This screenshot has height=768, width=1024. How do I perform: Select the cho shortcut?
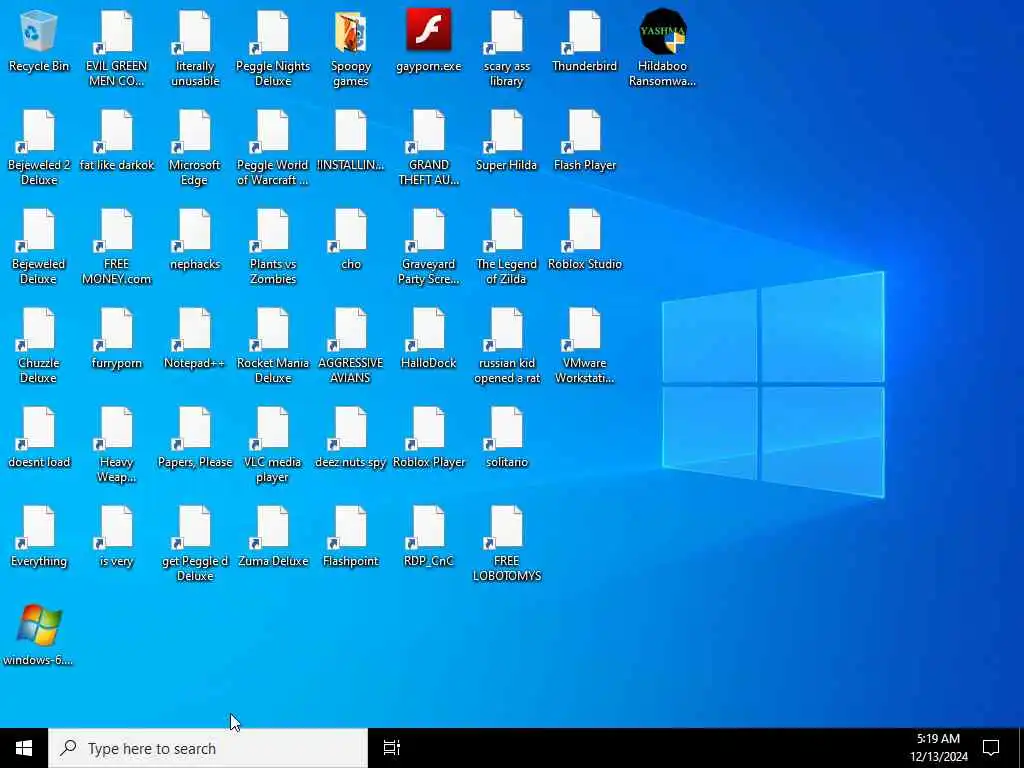pyautogui.click(x=351, y=240)
